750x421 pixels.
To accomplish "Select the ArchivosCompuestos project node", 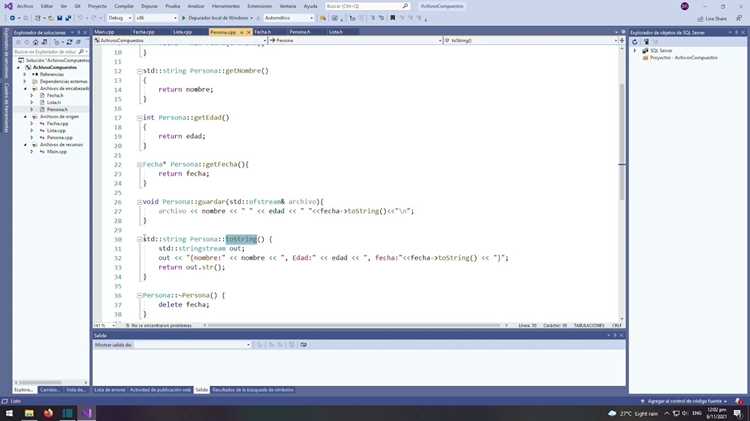I will tap(55, 67).
